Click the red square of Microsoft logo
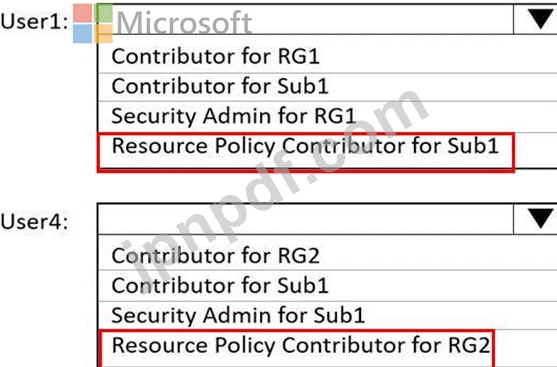This screenshot has height=367, width=557. click(x=82, y=13)
